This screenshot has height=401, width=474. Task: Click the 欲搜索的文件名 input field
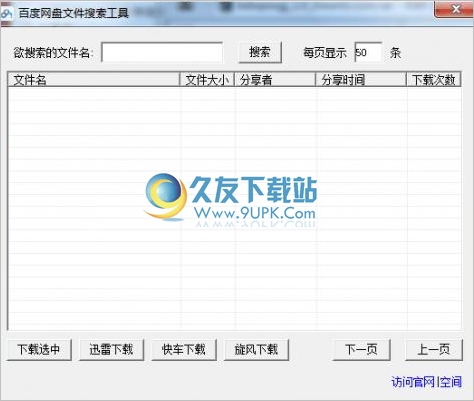(x=162, y=52)
